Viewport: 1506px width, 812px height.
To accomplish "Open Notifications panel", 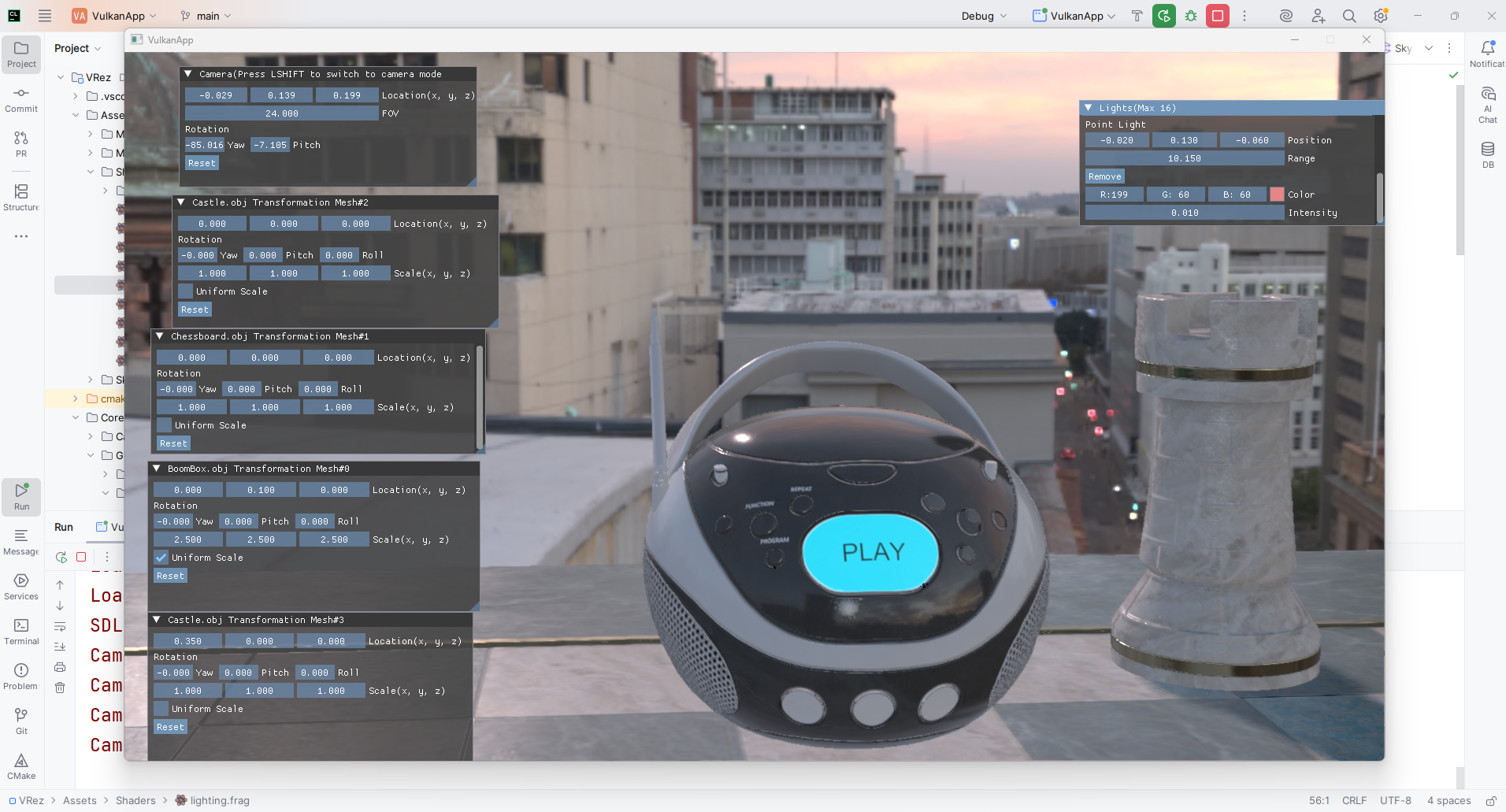I will [1487, 54].
